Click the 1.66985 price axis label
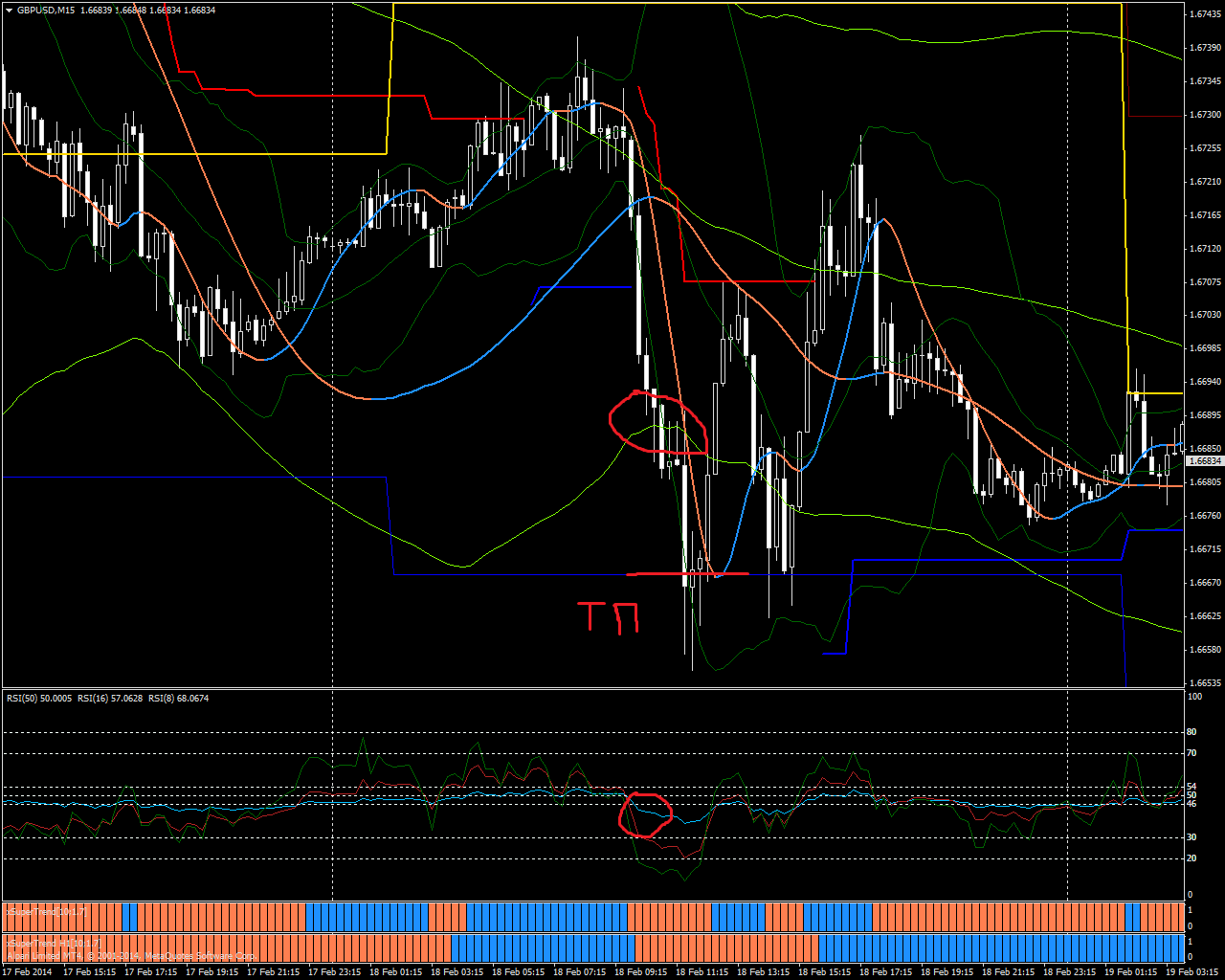Screen dimensions: 1225x980 coord(1204,348)
